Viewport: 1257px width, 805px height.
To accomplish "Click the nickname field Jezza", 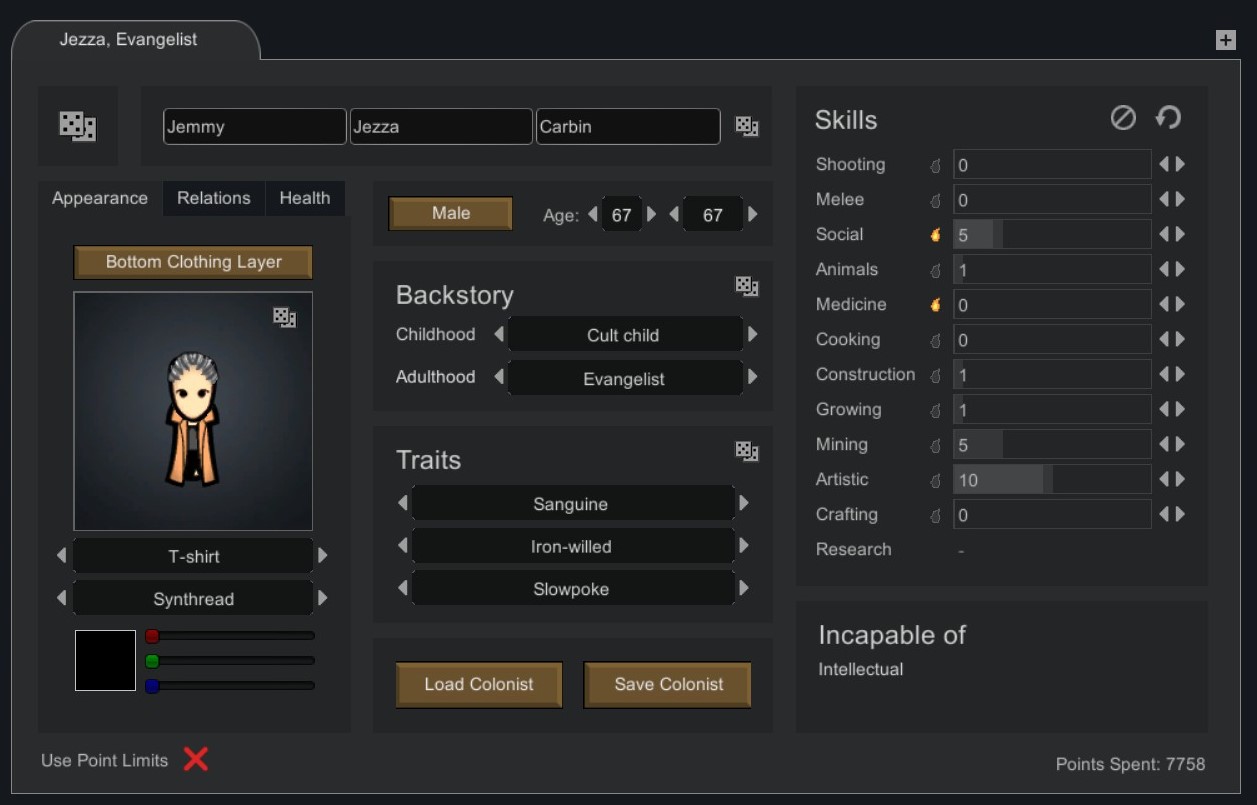I will (x=441, y=127).
